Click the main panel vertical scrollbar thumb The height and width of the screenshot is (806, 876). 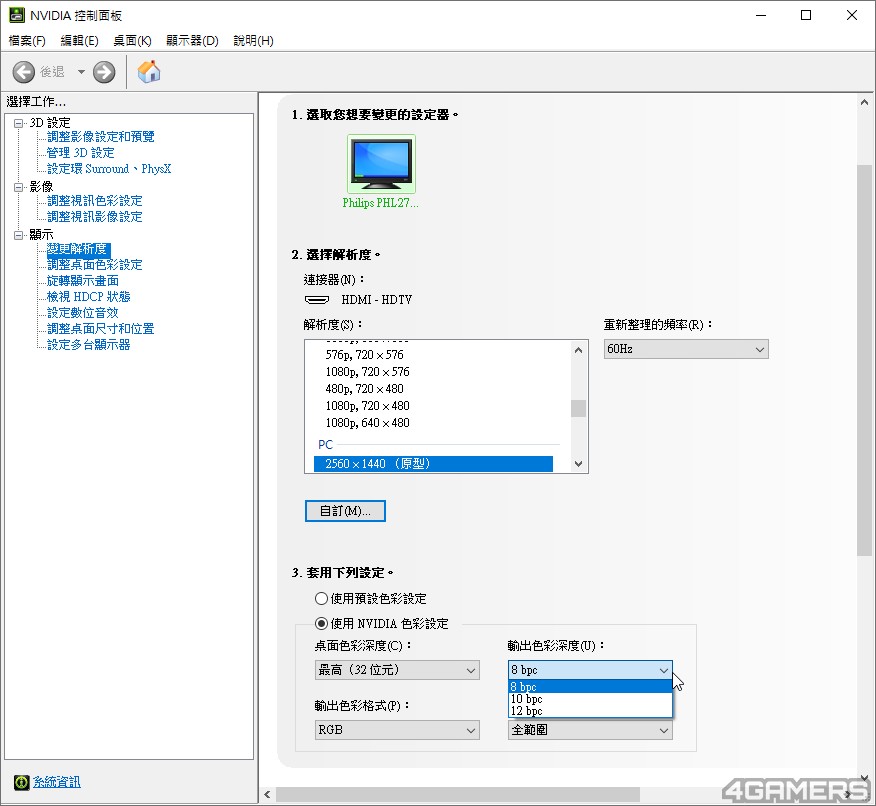864,360
